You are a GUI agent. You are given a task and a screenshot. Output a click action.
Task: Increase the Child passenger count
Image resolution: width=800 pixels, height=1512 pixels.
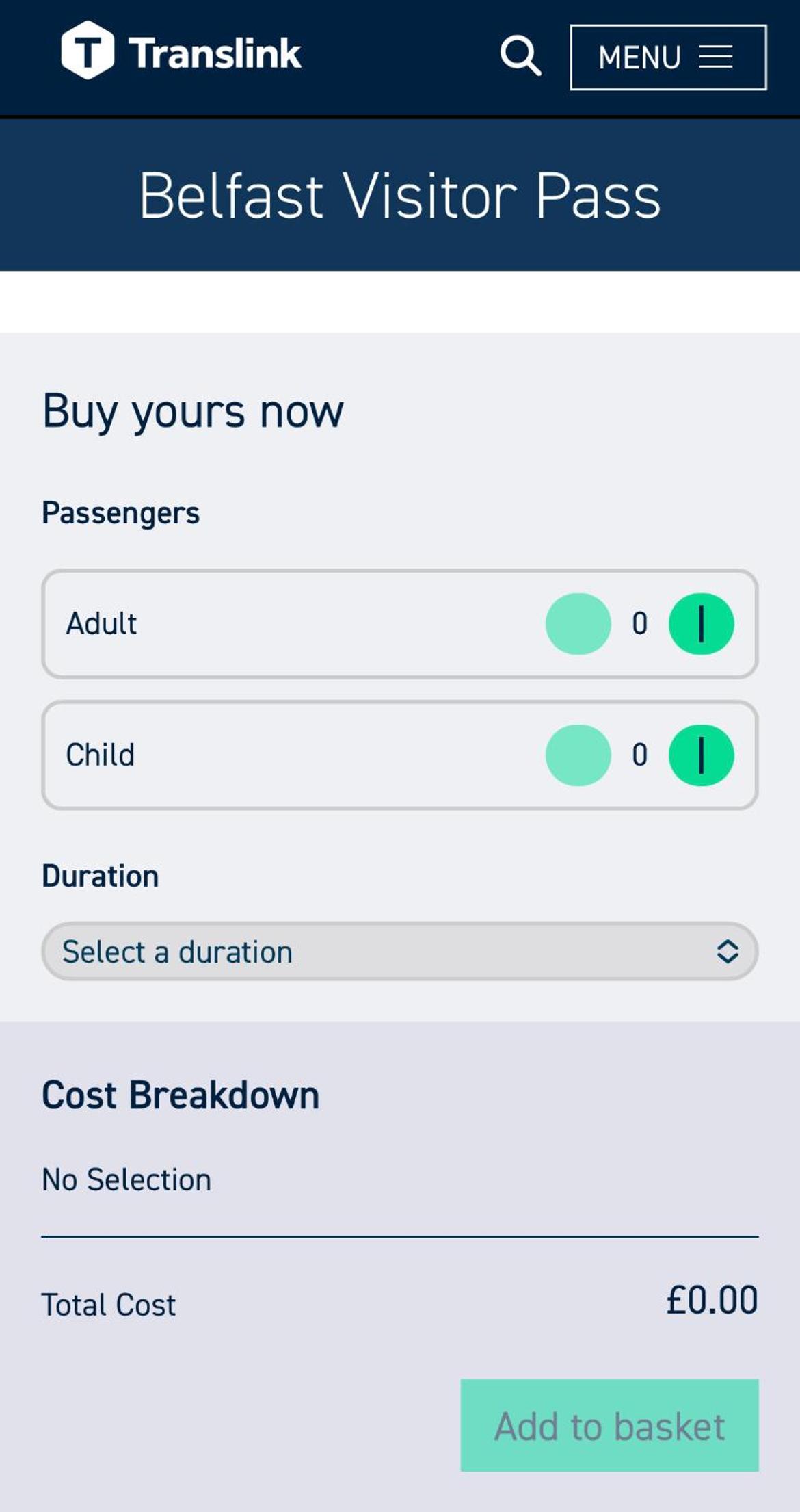(701, 755)
